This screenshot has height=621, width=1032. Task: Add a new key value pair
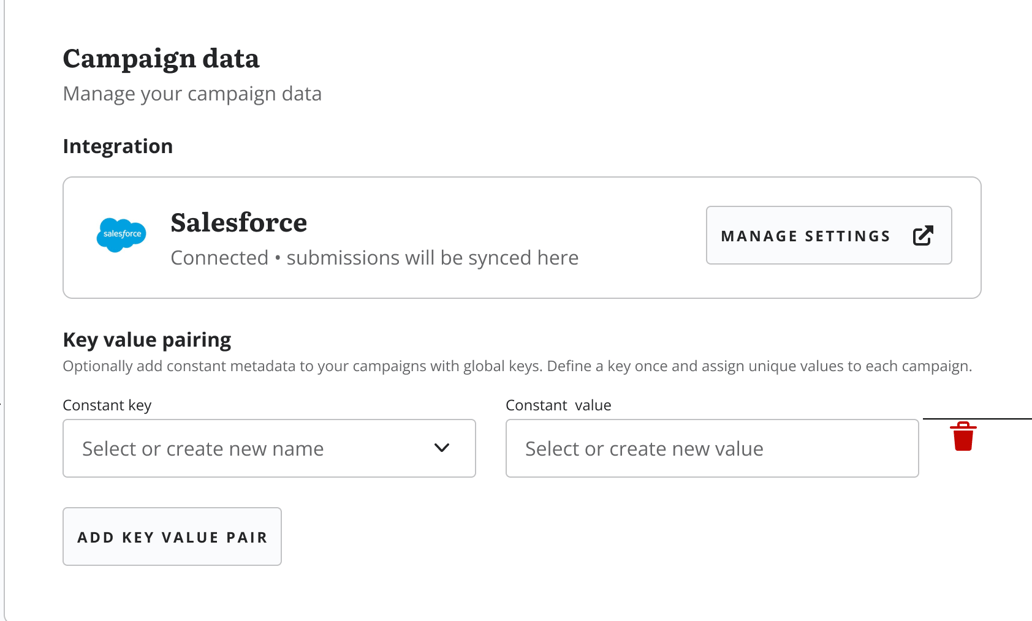pyautogui.click(x=172, y=536)
